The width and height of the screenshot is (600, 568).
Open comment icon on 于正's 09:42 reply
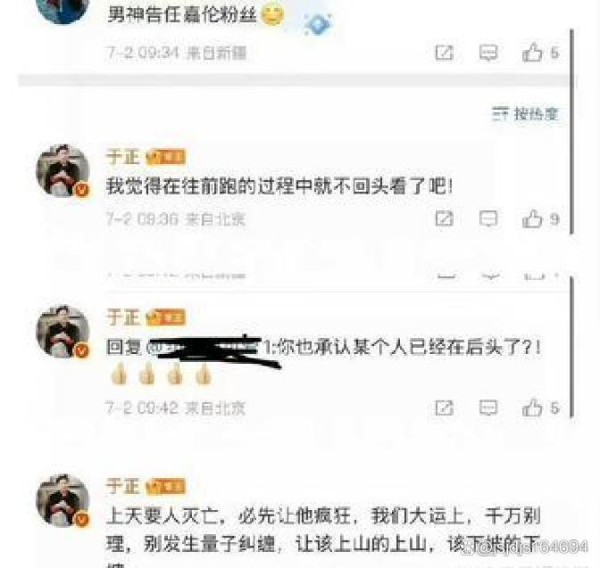[x=488, y=408]
